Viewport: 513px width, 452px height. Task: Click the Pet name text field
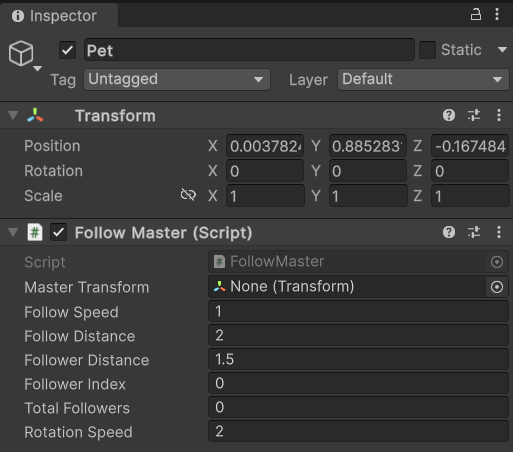[249, 50]
